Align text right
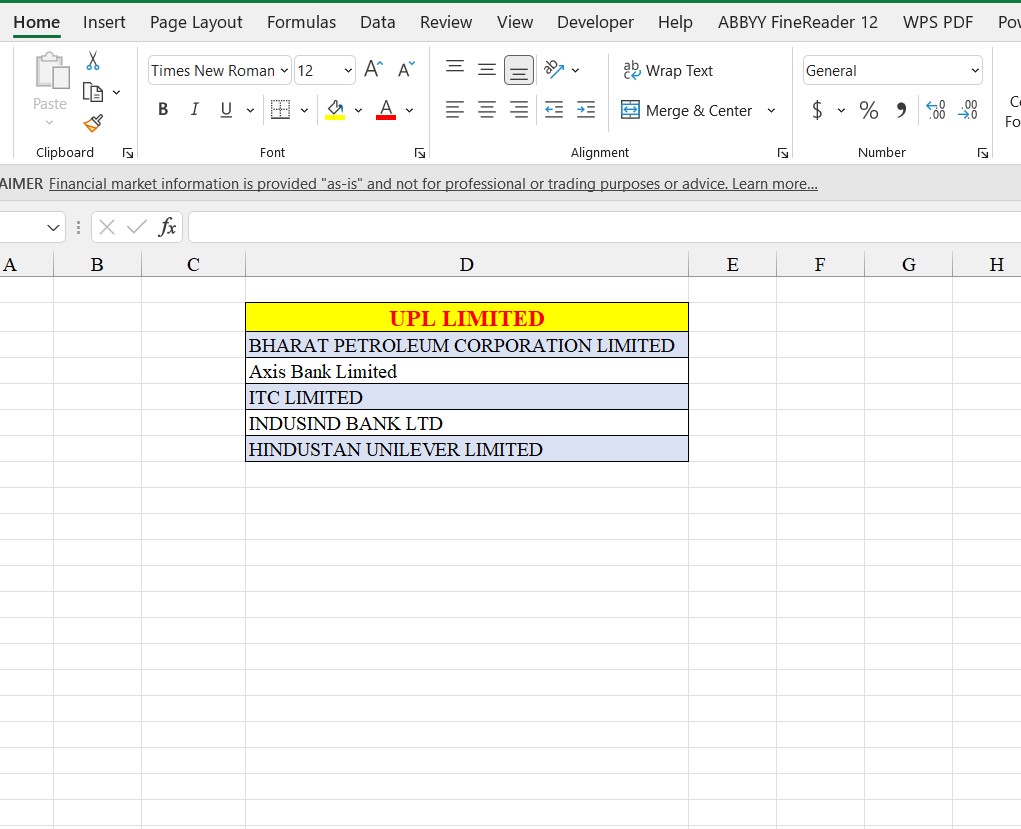1021x829 pixels. (519, 109)
